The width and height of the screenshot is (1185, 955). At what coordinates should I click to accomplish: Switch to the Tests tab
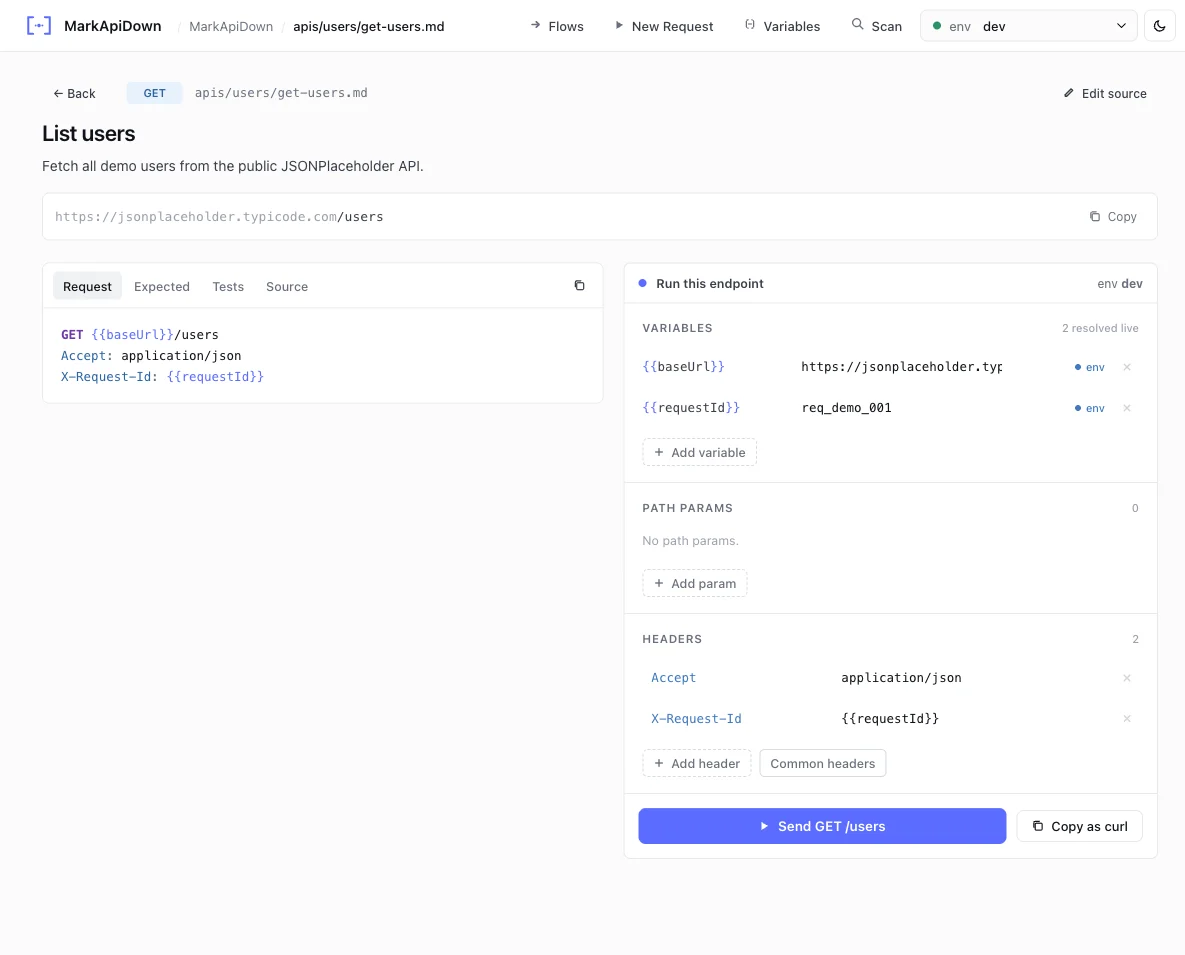pos(228,286)
